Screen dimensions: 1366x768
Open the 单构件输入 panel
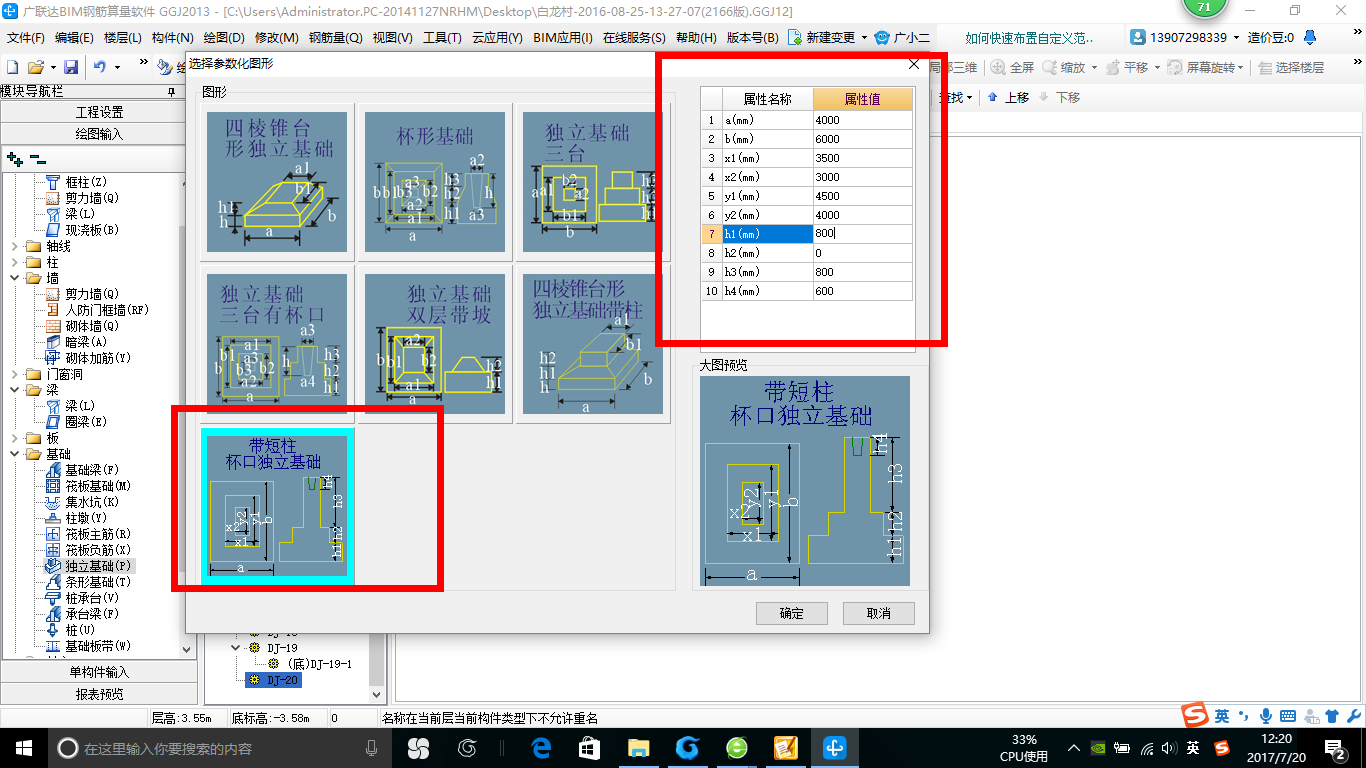[100, 672]
